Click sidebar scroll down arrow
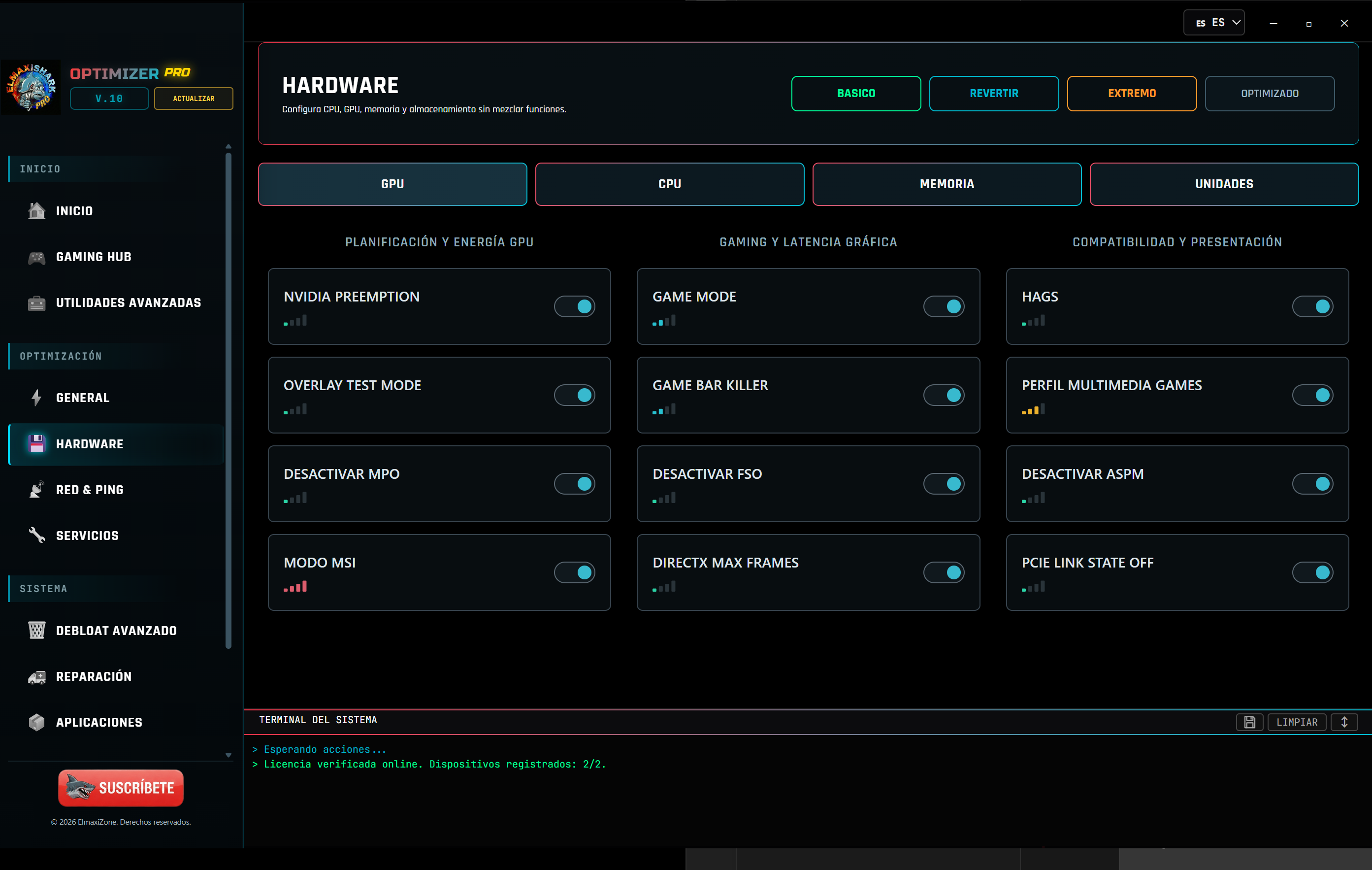Screen dimensions: 1372x870 tap(229, 755)
